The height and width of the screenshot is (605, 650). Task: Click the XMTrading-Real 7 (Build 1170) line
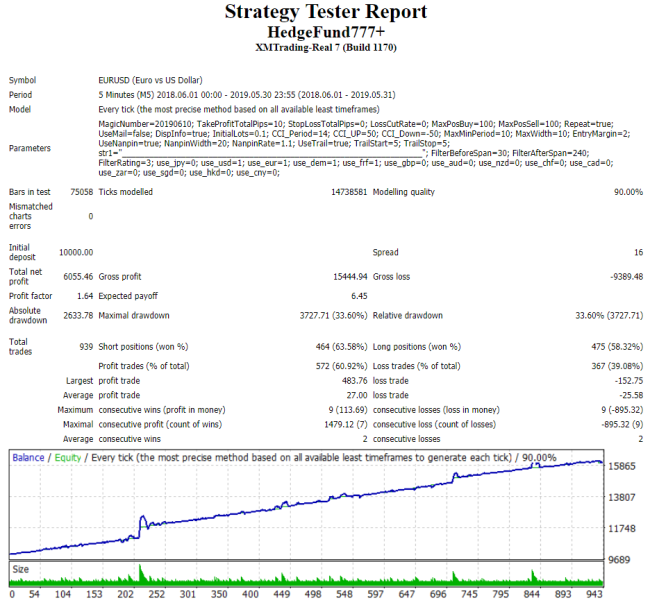326,48
